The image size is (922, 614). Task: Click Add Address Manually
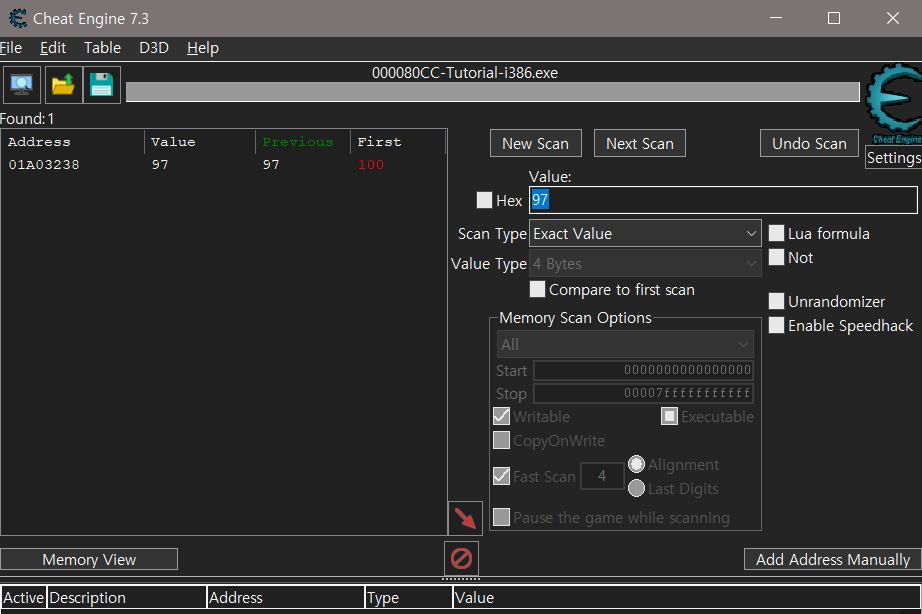tap(833, 559)
